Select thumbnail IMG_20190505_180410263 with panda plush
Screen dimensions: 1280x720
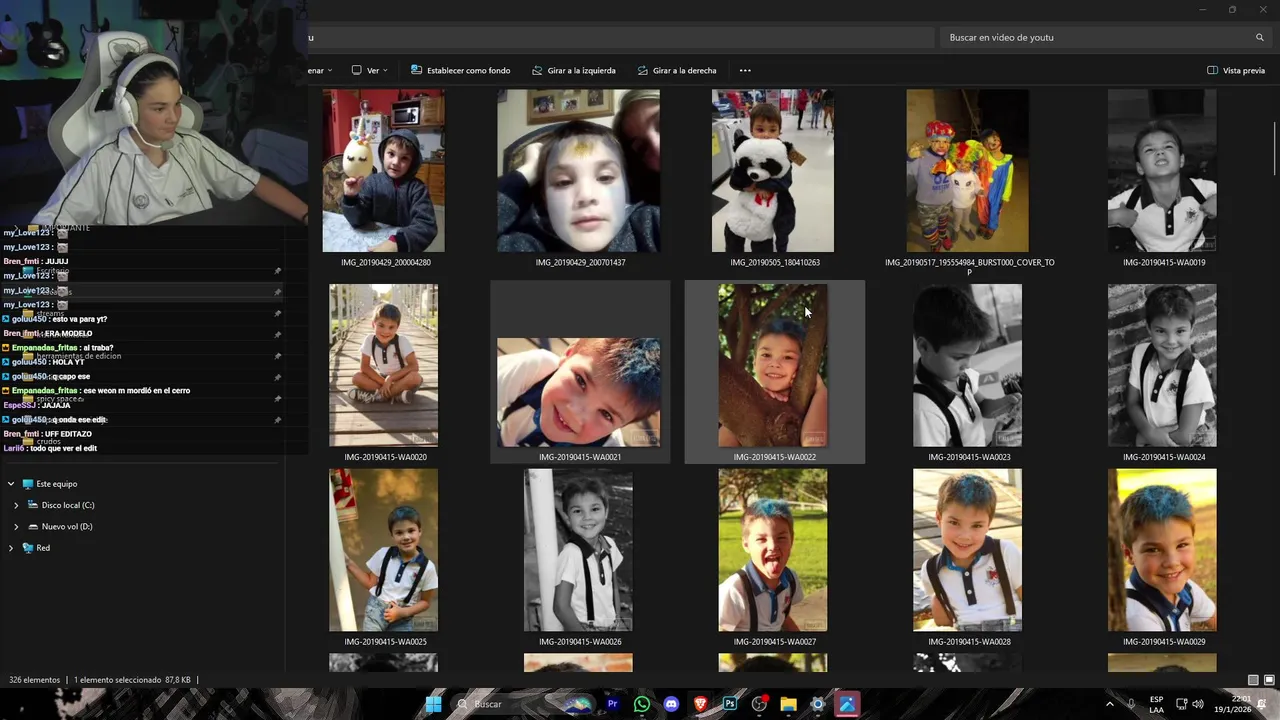tap(772, 171)
